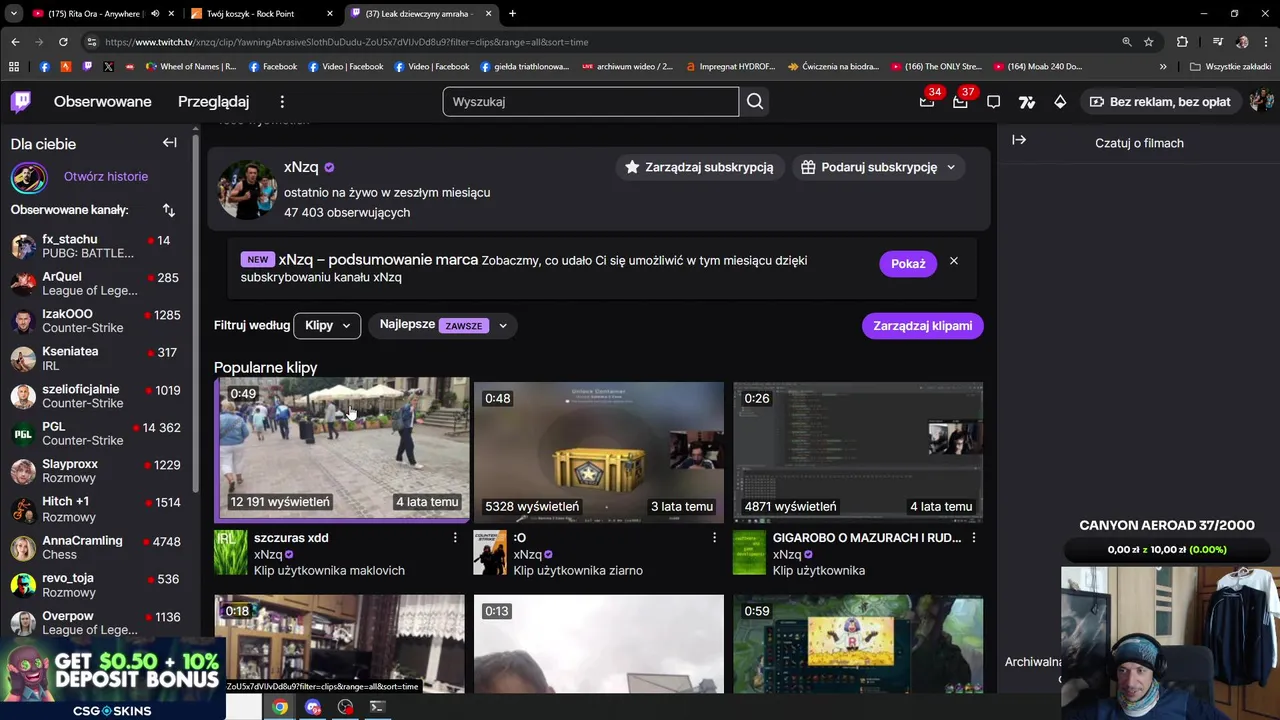Open Obserwowane in the top navigation

click(x=103, y=102)
